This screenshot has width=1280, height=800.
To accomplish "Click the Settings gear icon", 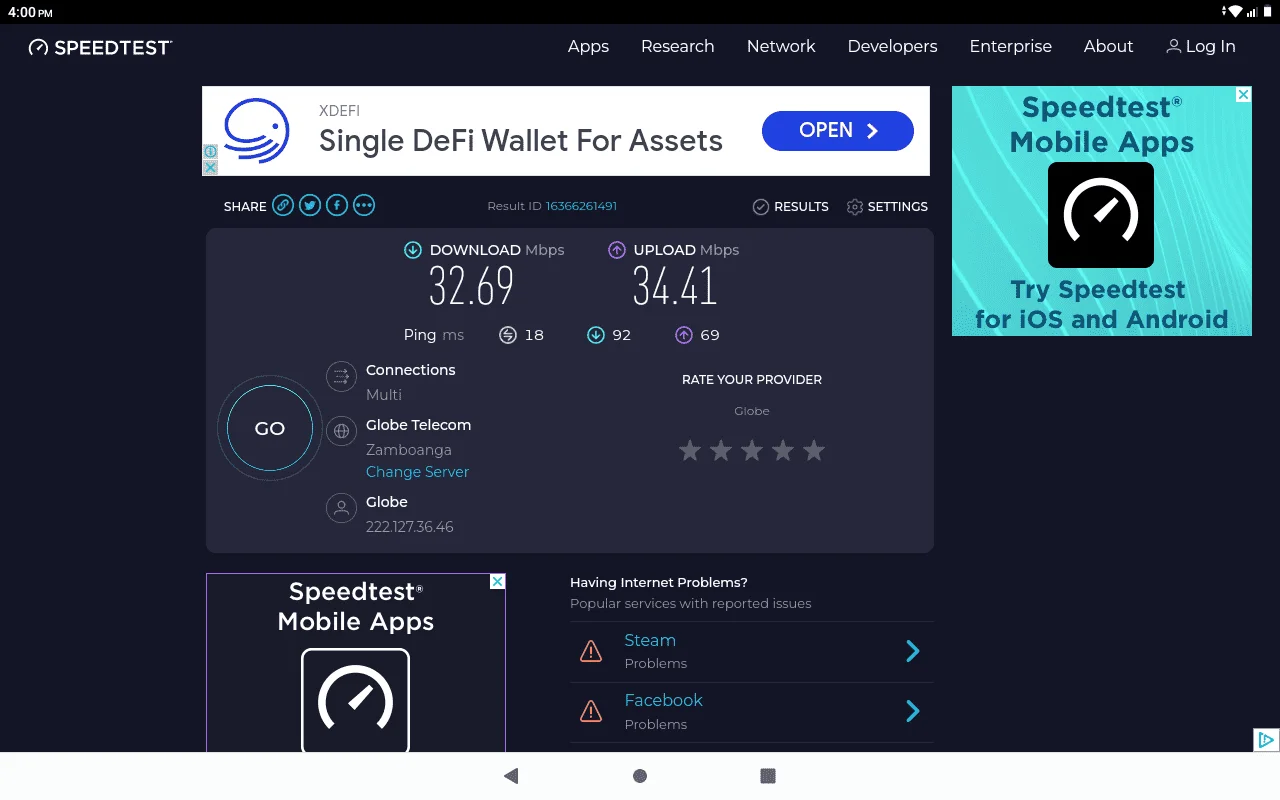I will pos(855,207).
